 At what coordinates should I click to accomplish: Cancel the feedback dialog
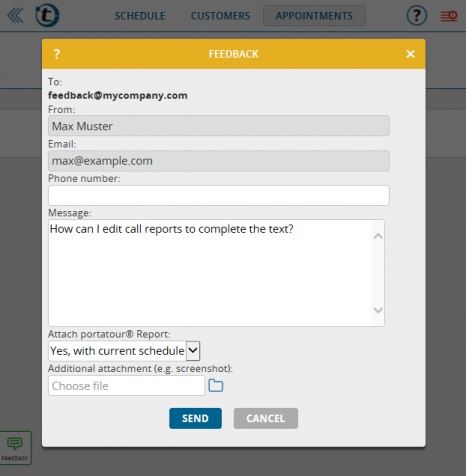(x=266, y=418)
